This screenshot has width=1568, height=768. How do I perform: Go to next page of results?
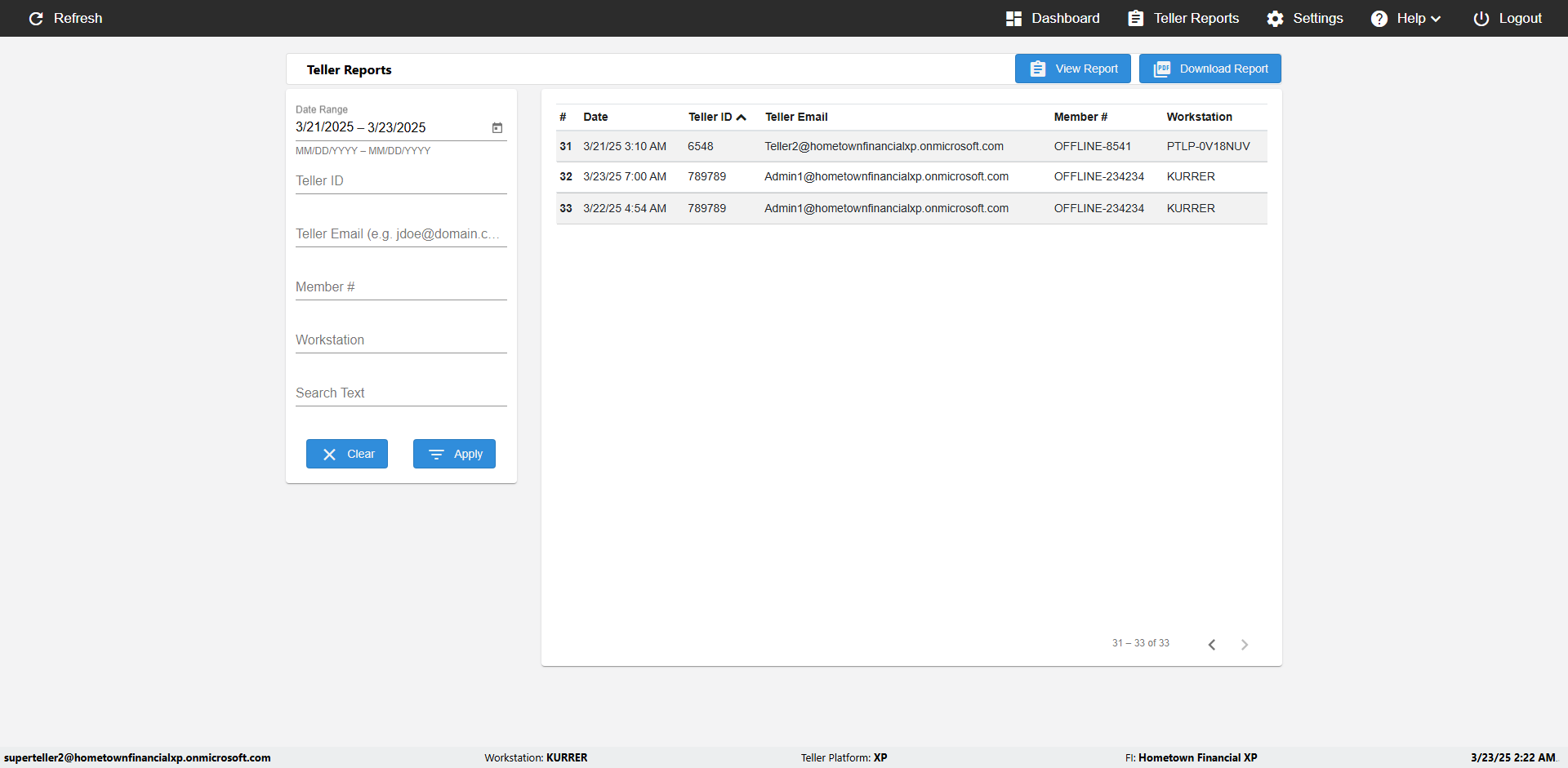click(1245, 644)
